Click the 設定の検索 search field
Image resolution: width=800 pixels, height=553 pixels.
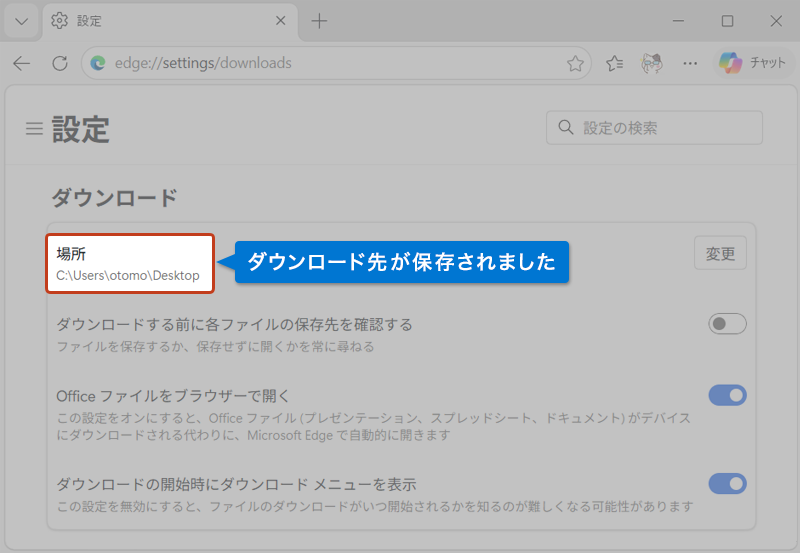tap(654, 128)
